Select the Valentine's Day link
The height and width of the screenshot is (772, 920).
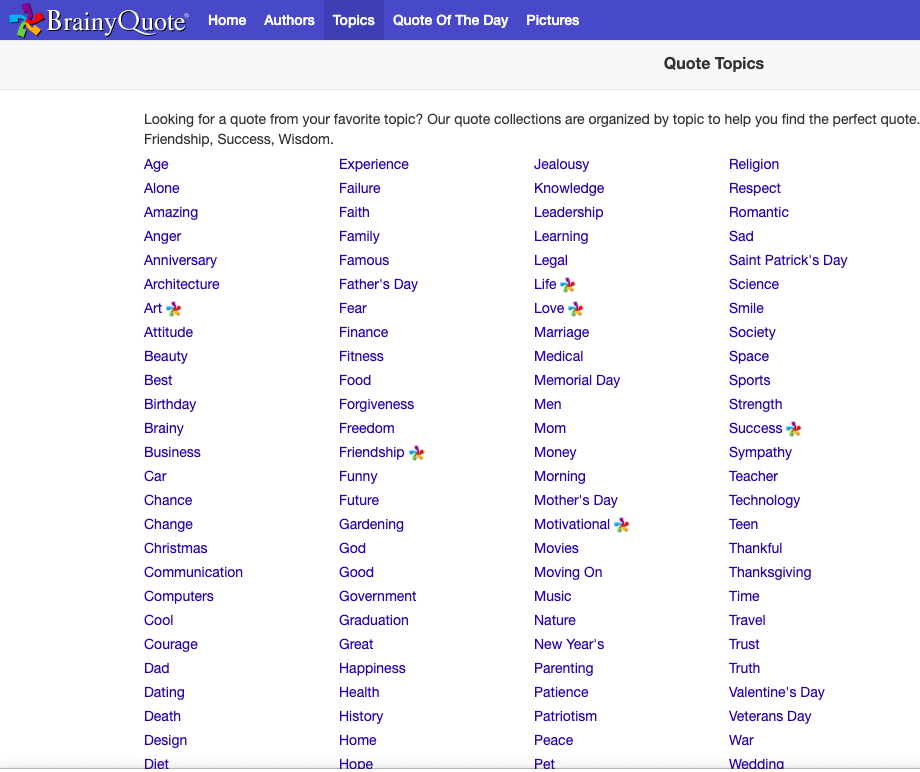[x=777, y=693]
